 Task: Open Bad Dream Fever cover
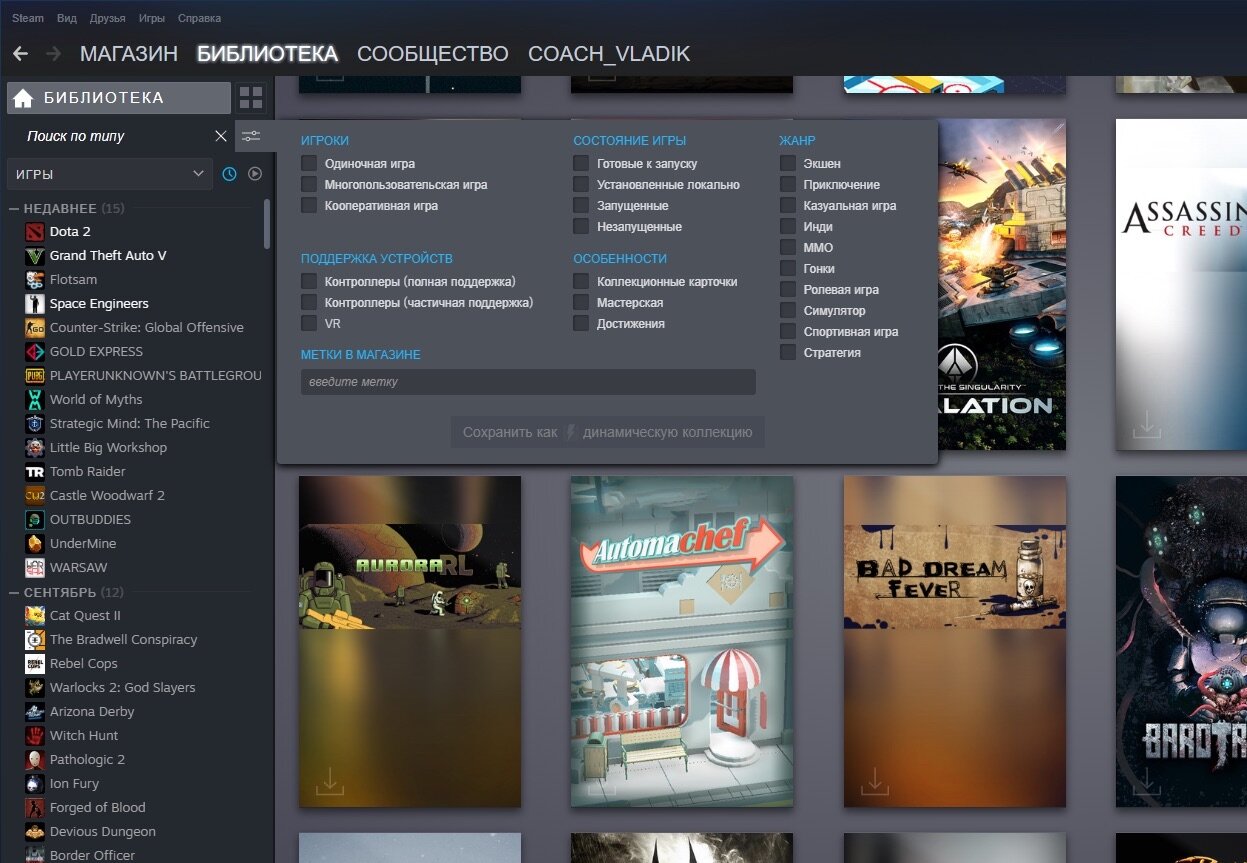pos(955,641)
